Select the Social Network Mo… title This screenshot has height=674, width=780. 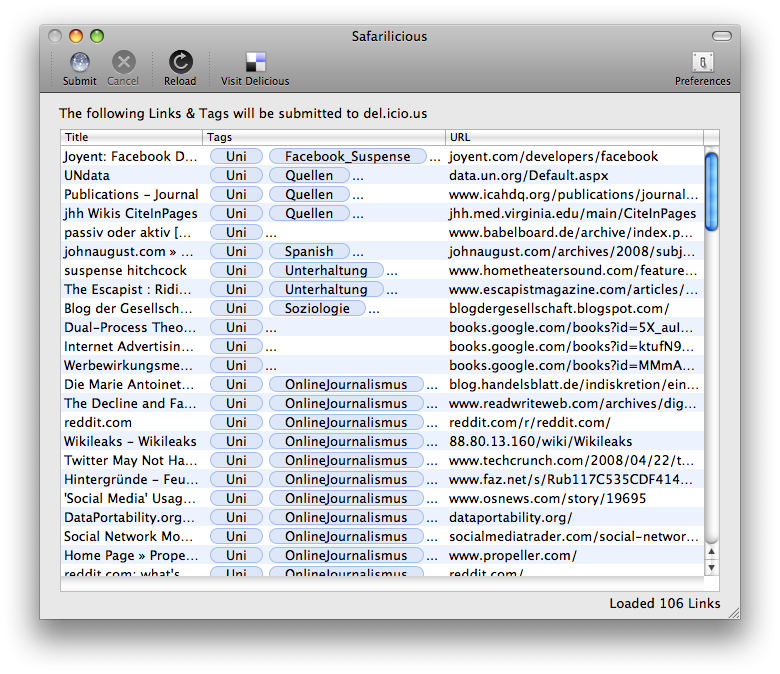pyautogui.click(x=128, y=536)
